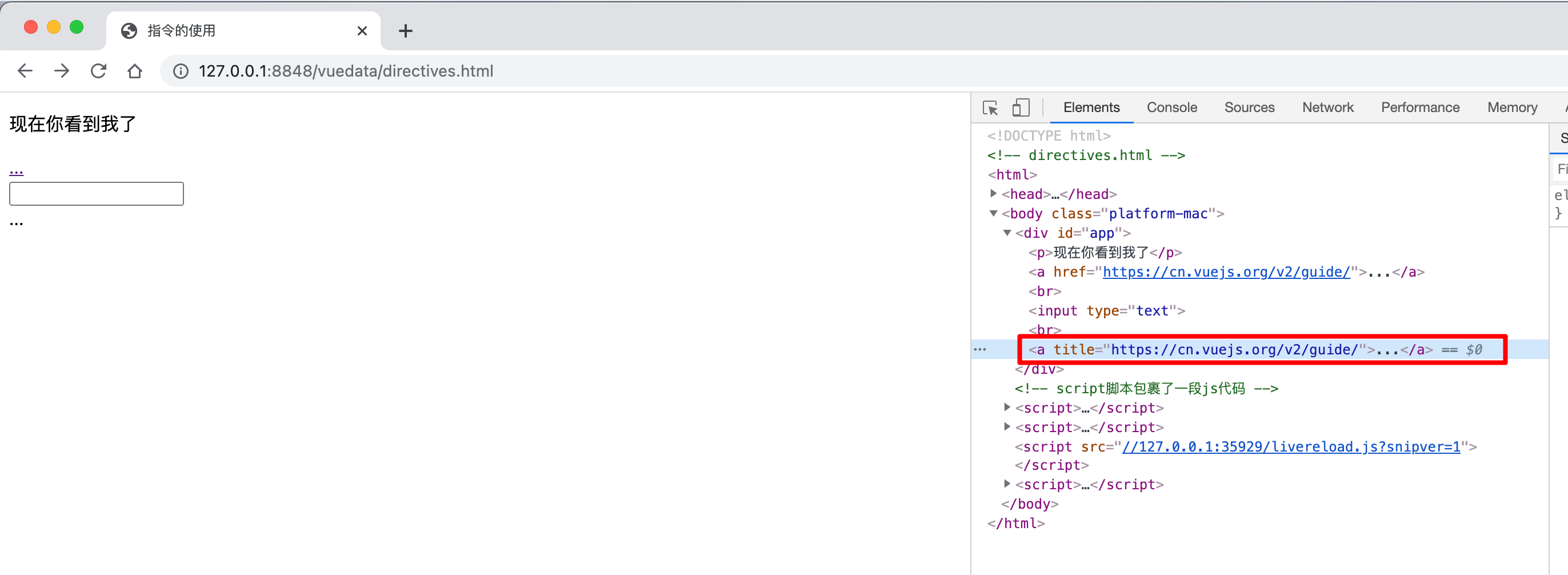Screen dimensions: 1568x575
Task: Switch to the Elements tab
Action: pyautogui.click(x=1091, y=108)
